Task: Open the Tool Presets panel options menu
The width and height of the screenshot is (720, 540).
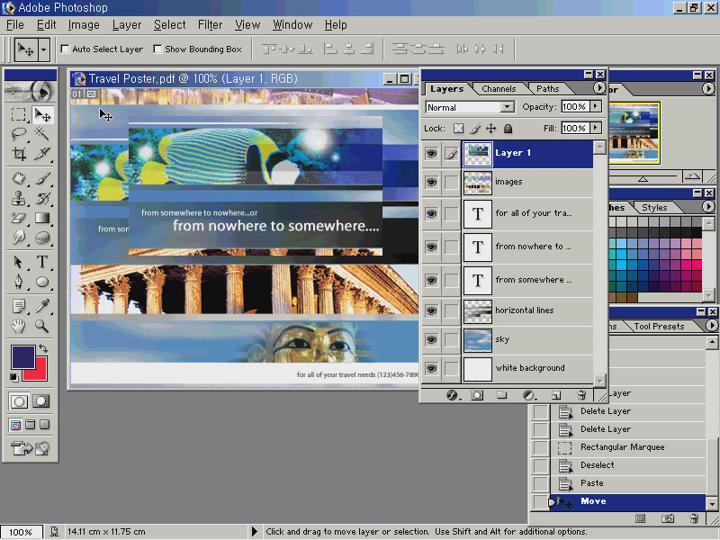Action: pyautogui.click(x=711, y=325)
